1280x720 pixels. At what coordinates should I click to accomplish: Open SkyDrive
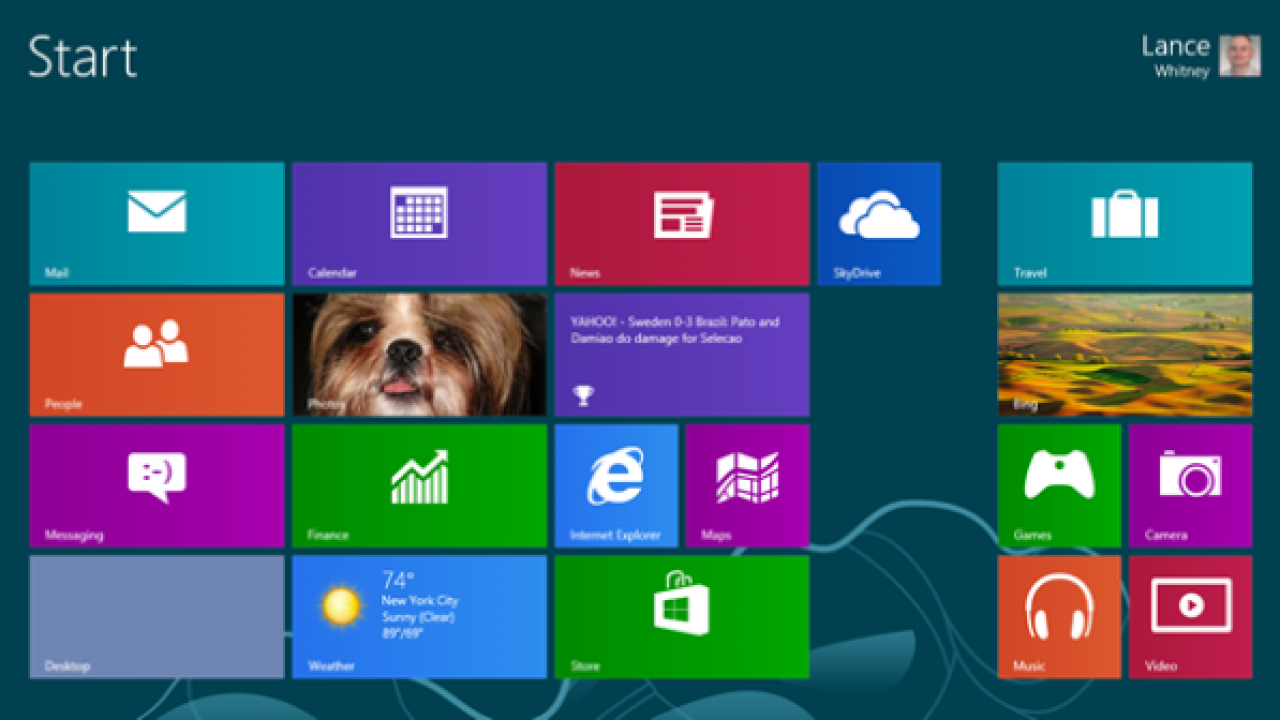pyautogui.click(x=878, y=222)
